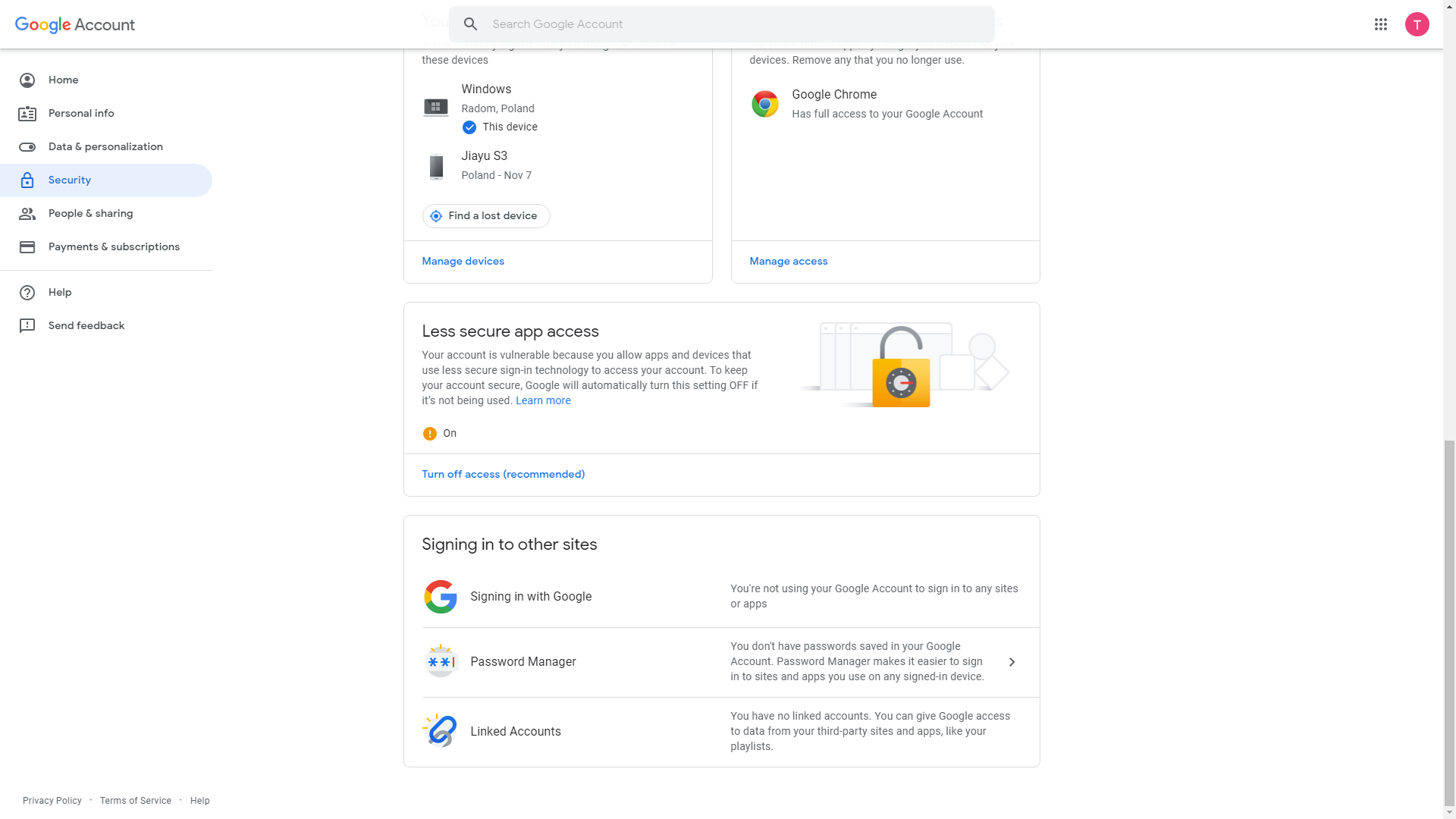The width and height of the screenshot is (1456, 819).
Task: Select the Security menu item
Action: point(106,180)
